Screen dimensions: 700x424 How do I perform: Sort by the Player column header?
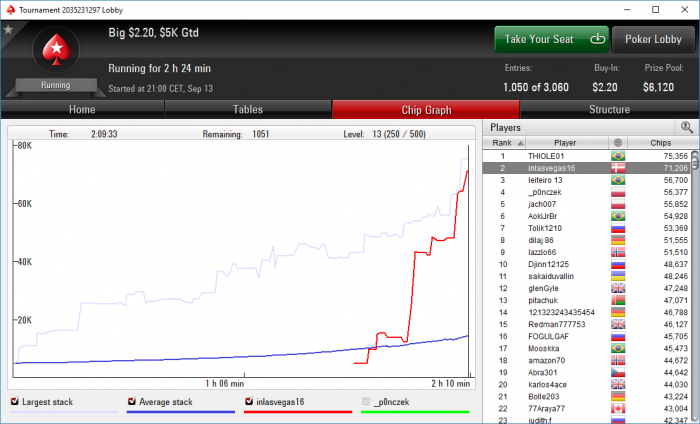[565, 143]
